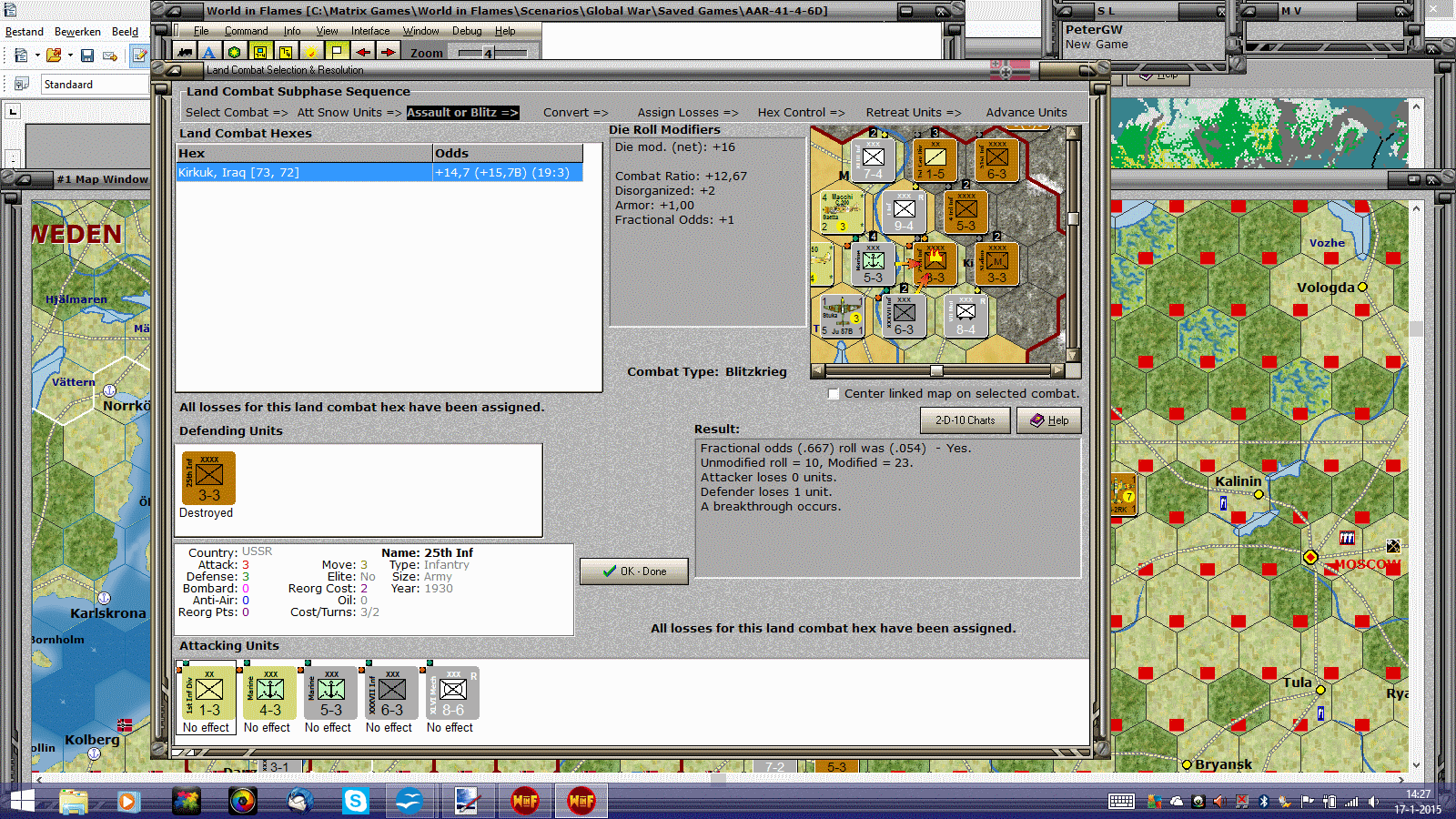
Task: Click the 1st Cav Div 1-5 counter on minimap
Action: click(935, 160)
